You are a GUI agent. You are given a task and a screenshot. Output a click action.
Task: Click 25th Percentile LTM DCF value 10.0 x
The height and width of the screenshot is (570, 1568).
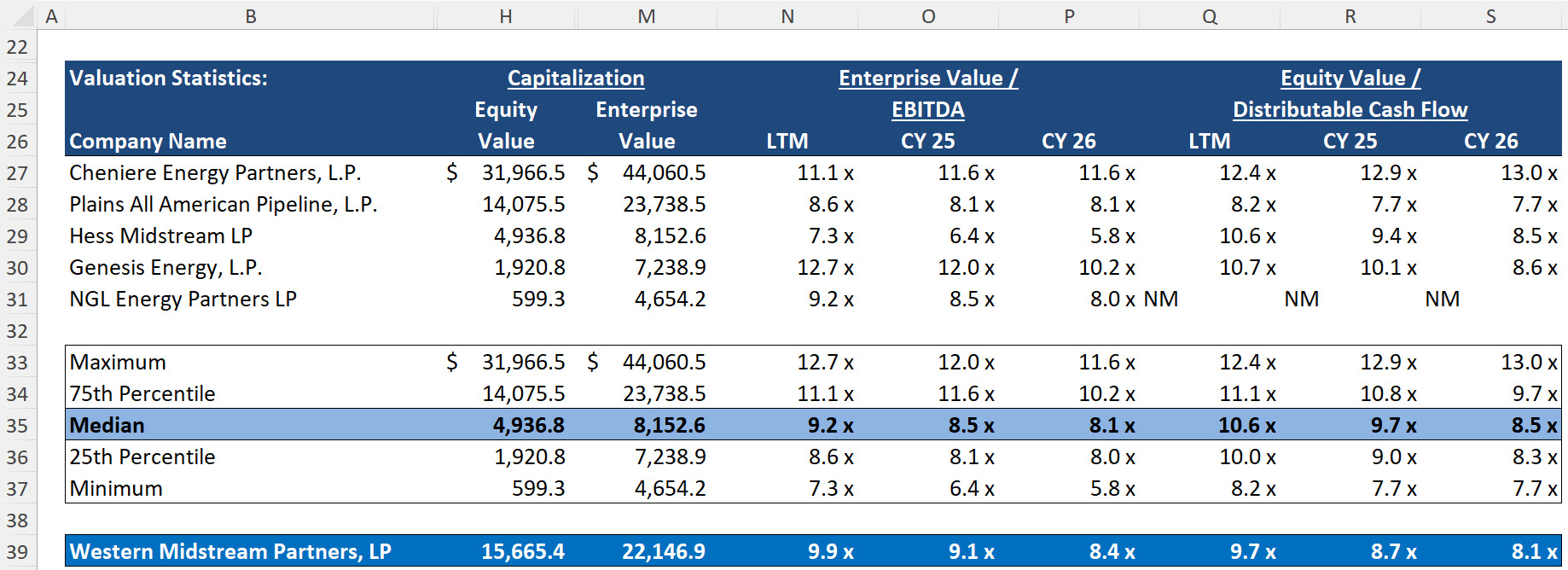click(1247, 457)
